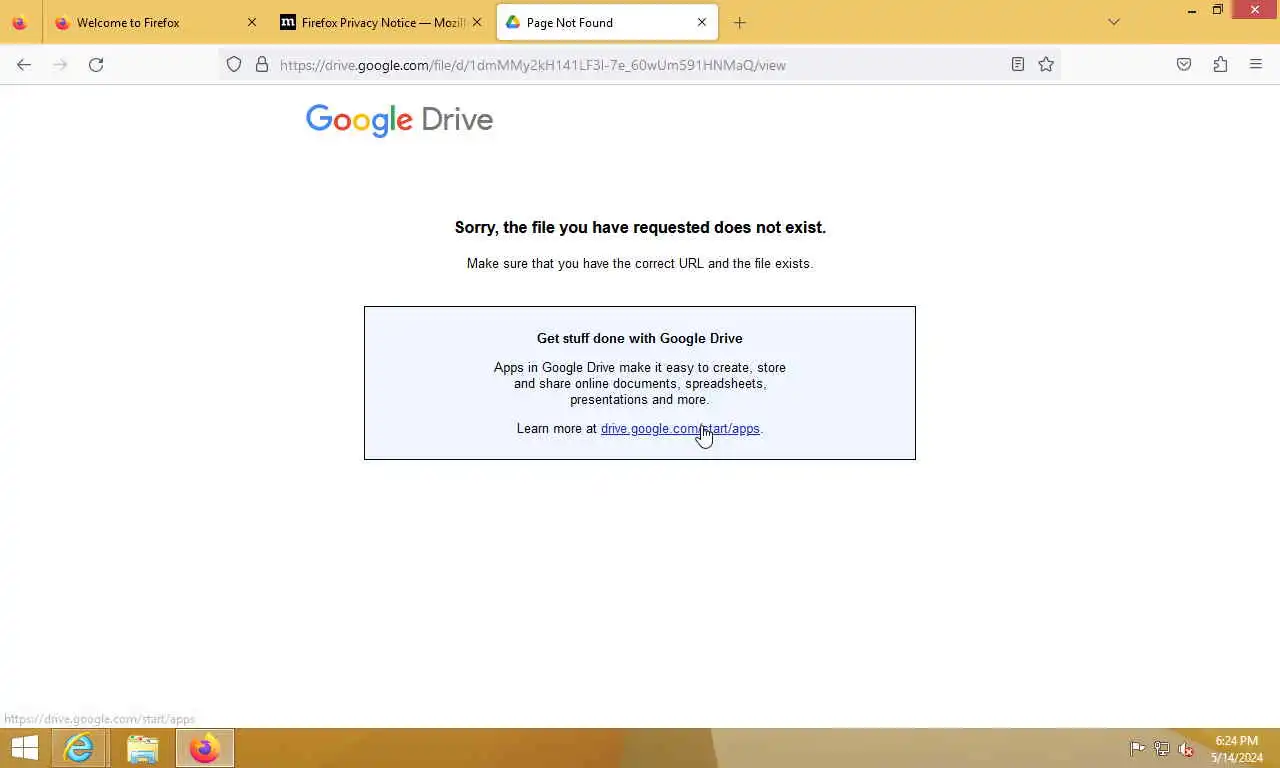The image size is (1280, 768).
Task: Restore down the Firefox window
Action: tap(1218, 11)
